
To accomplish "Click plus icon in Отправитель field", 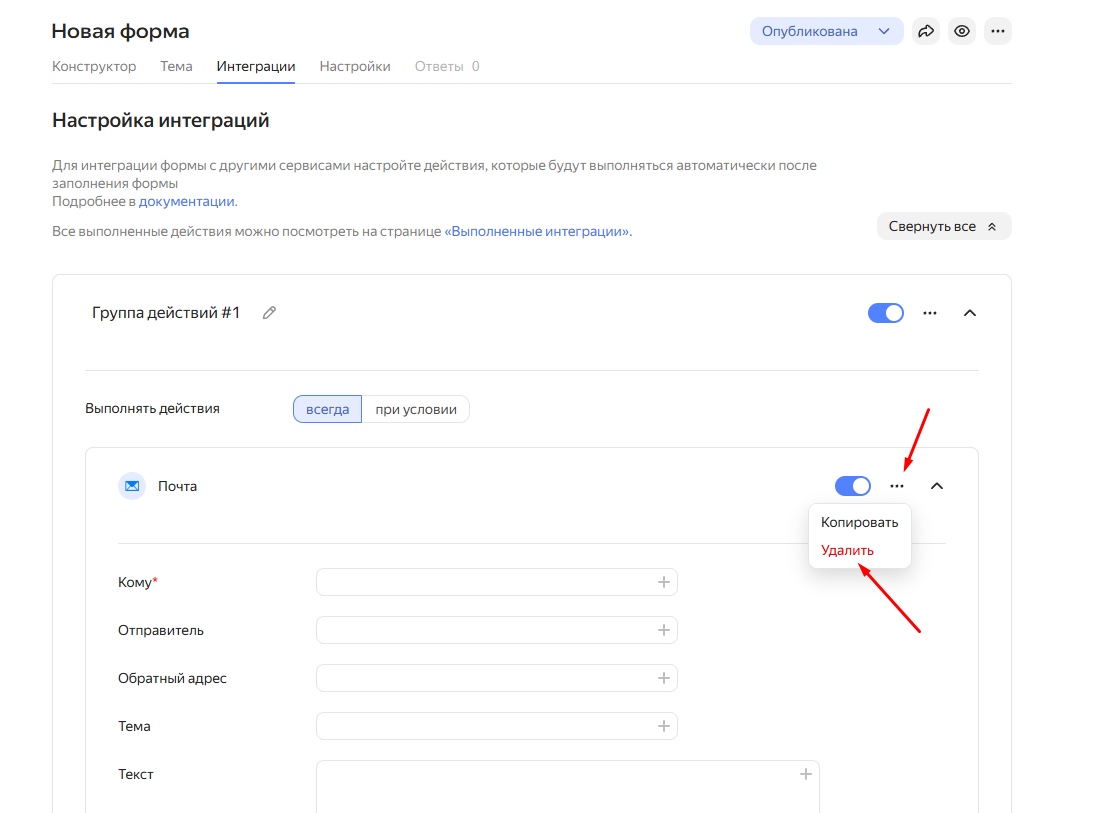I will point(663,630).
